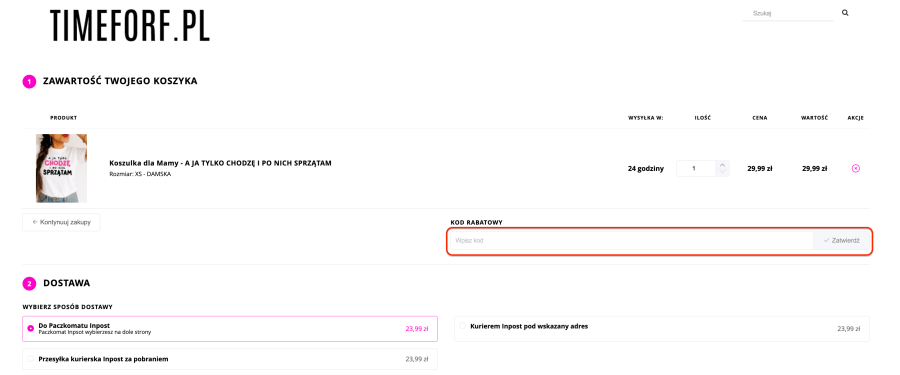Select Kurierem Inpost pod wskazany adres

point(662,328)
